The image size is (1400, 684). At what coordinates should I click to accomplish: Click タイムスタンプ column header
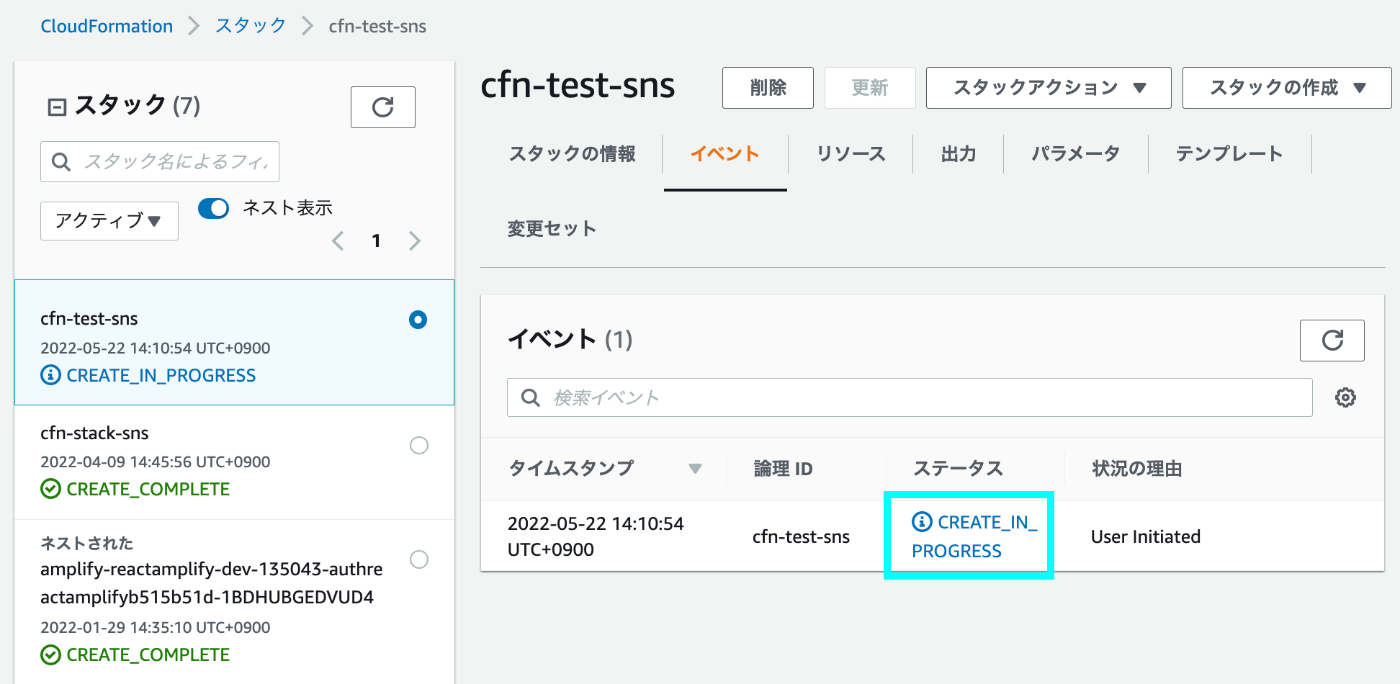(x=571, y=468)
